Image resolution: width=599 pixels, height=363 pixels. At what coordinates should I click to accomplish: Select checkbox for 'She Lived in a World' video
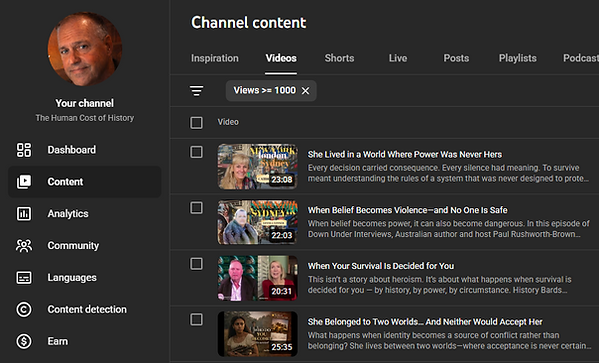[196, 152]
